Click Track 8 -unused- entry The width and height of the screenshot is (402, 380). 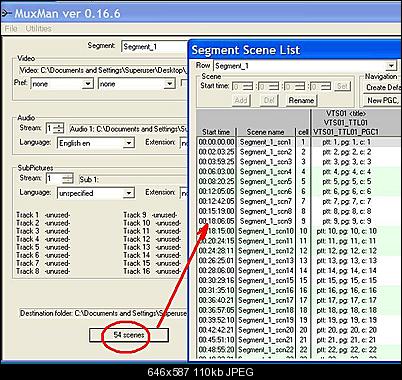(43, 271)
